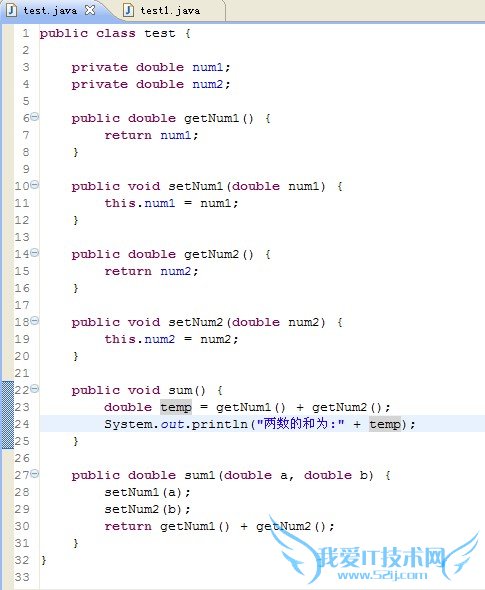485x590 pixels.
Task: Collapse the sum() method at line 22
Action: coord(34,389)
